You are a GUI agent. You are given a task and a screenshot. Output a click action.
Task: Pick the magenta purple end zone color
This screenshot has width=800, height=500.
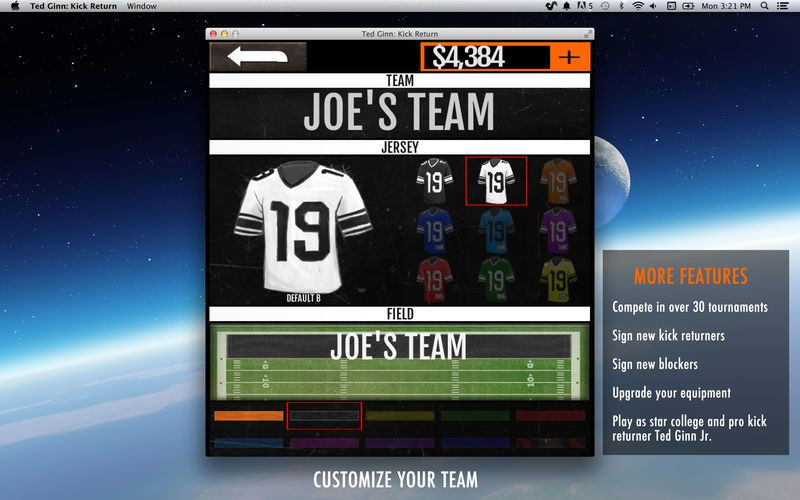coord(324,443)
